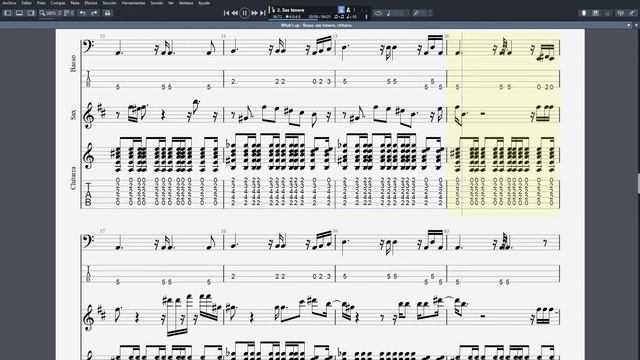Click the tempo value in the LCD
Viewport: 640px width, 360px height.
pyautogui.click(x=351, y=17)
